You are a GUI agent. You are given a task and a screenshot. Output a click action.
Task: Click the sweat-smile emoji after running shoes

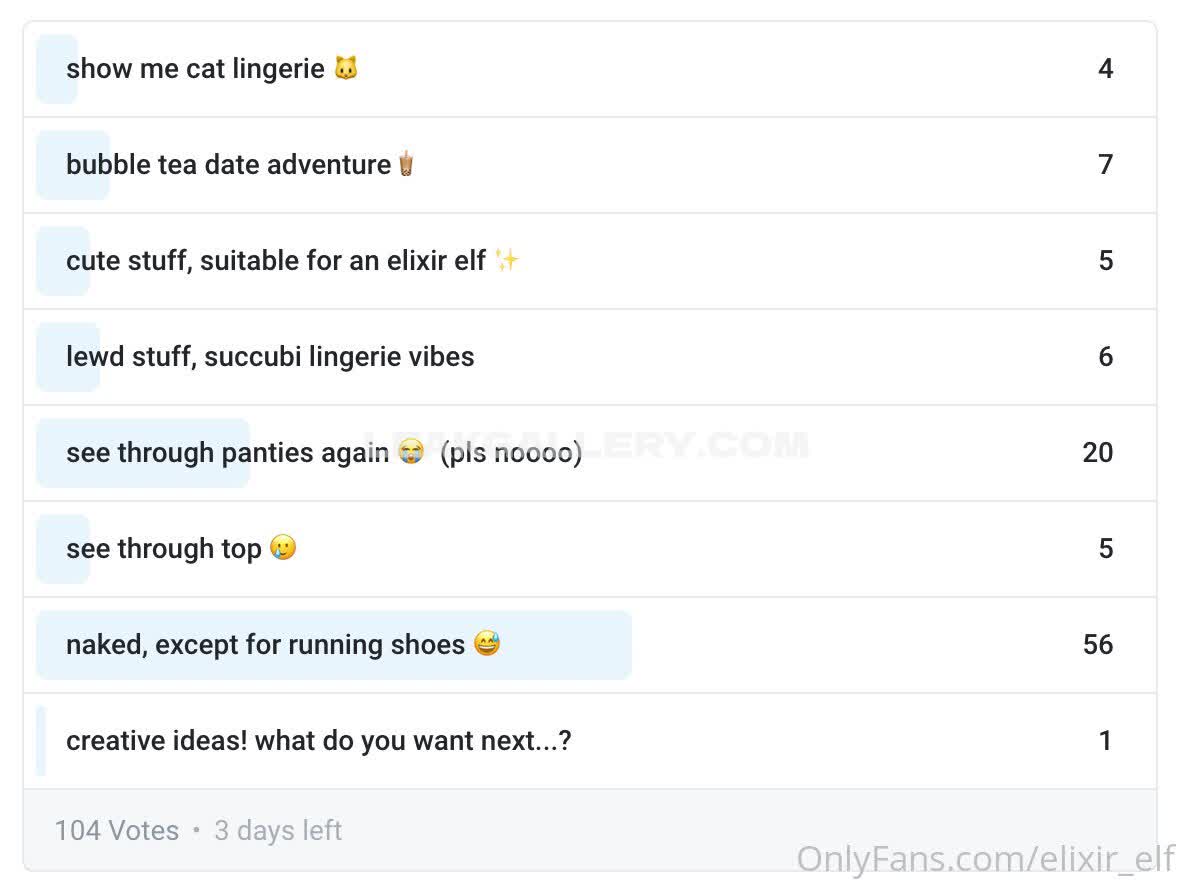click(487, 644)
